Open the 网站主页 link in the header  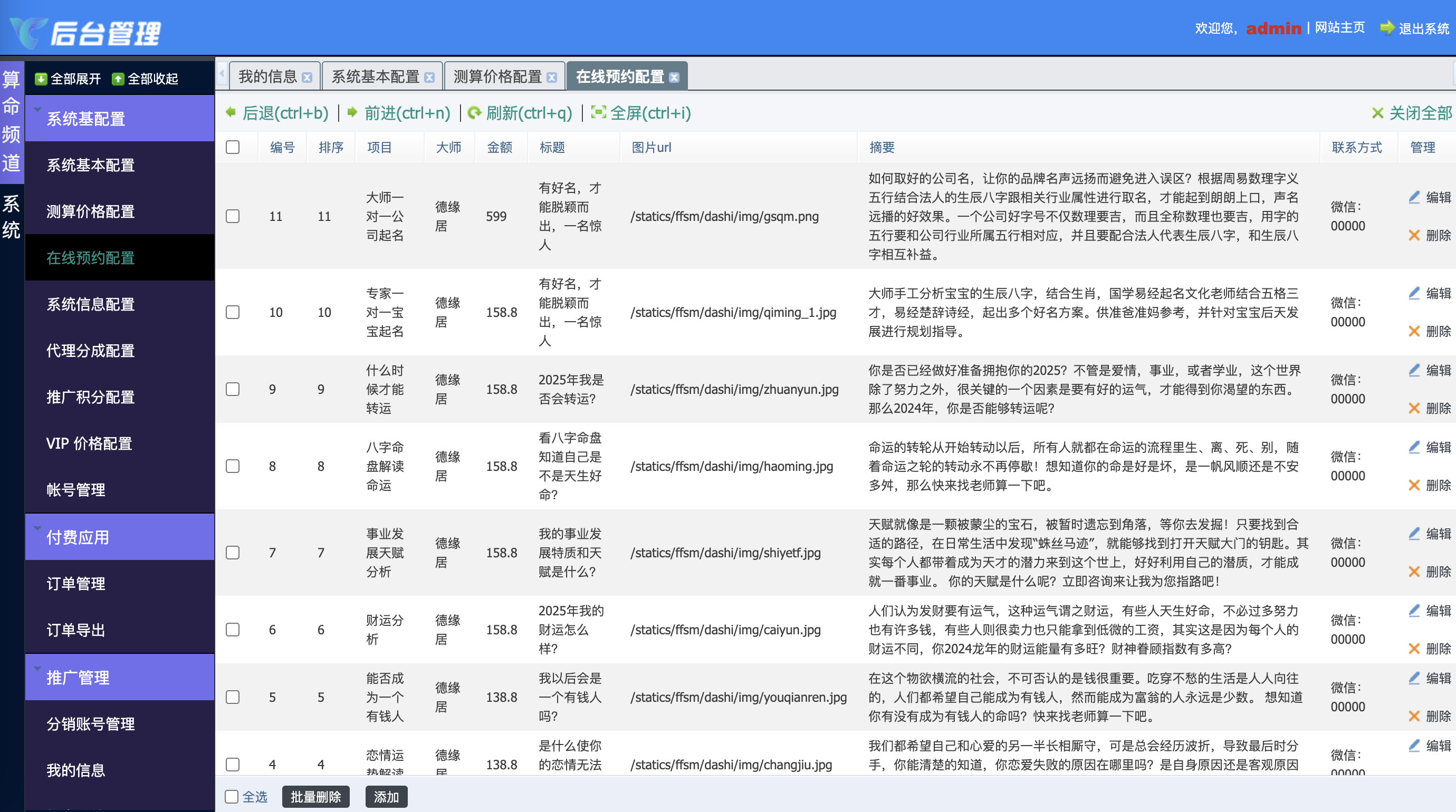1339,28
